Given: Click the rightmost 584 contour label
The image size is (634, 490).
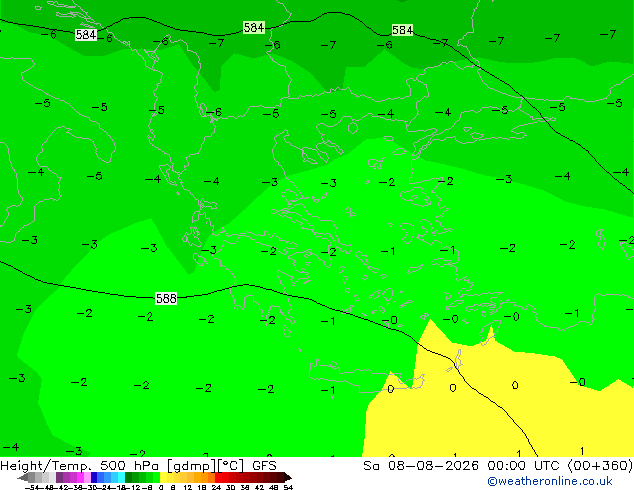Looking at the screenshot, I should 402,30.
